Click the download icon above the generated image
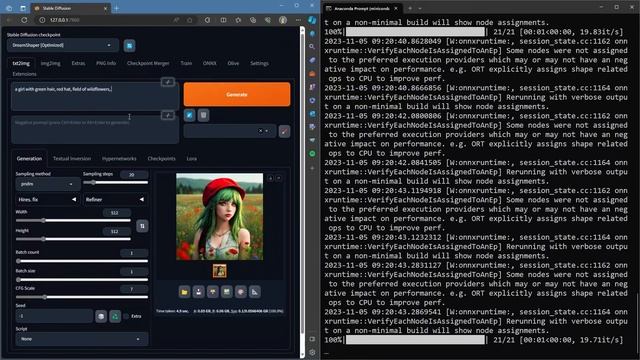Viewport: 640px width, 360px height. (x=271, y=178)
